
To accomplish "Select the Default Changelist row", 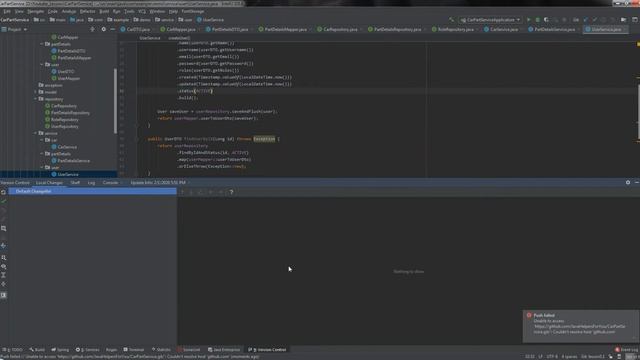I will 93,191.
